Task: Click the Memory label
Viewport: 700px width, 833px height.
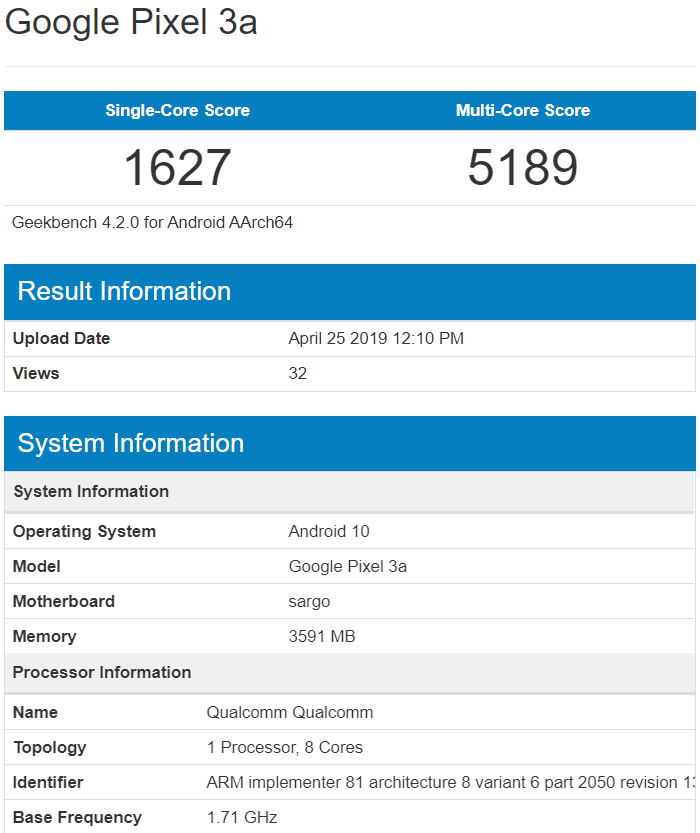Action: coord(45,636)
